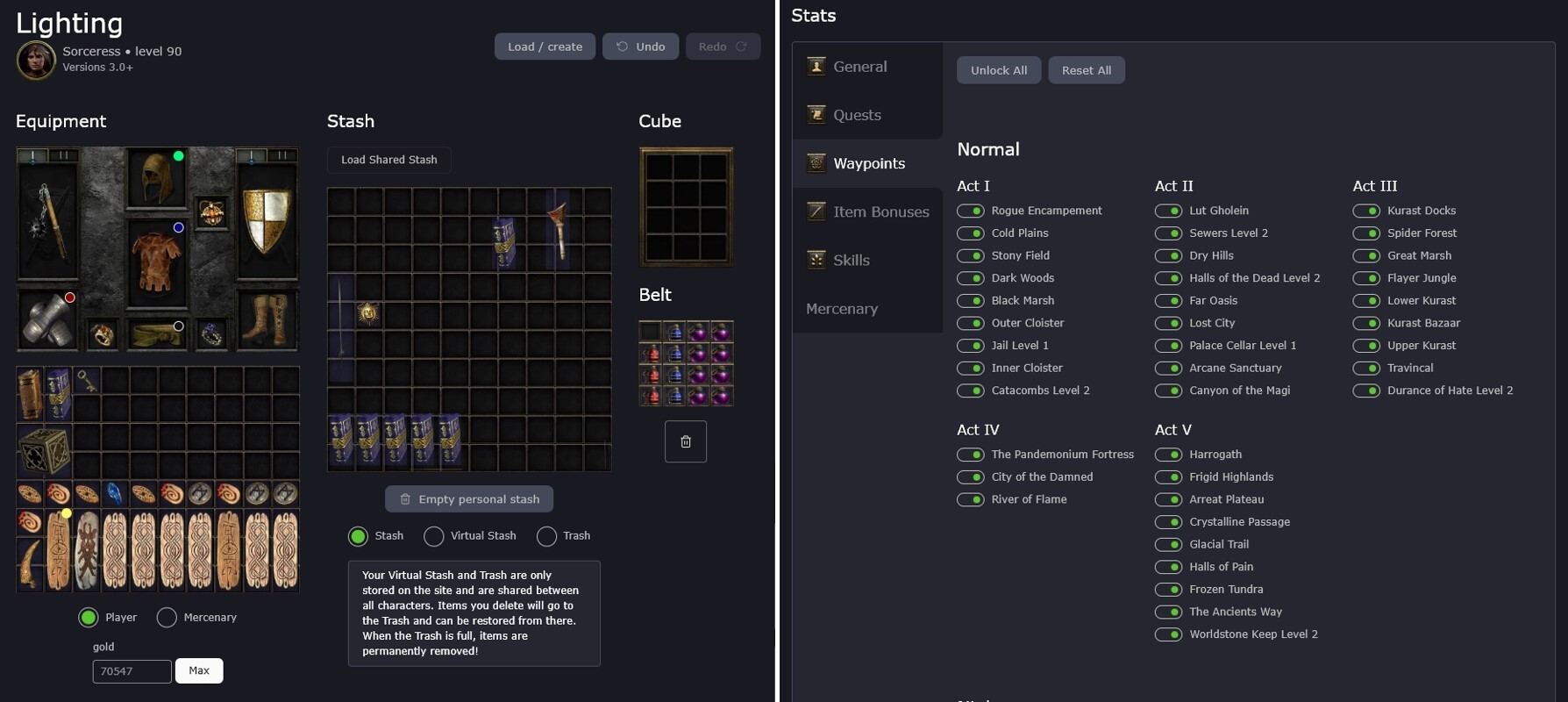Image resolution: width=1568 pixels, height=702 pixels.
Task: Toggle the Cold Plains waypoint
Action: coord(970,233)
